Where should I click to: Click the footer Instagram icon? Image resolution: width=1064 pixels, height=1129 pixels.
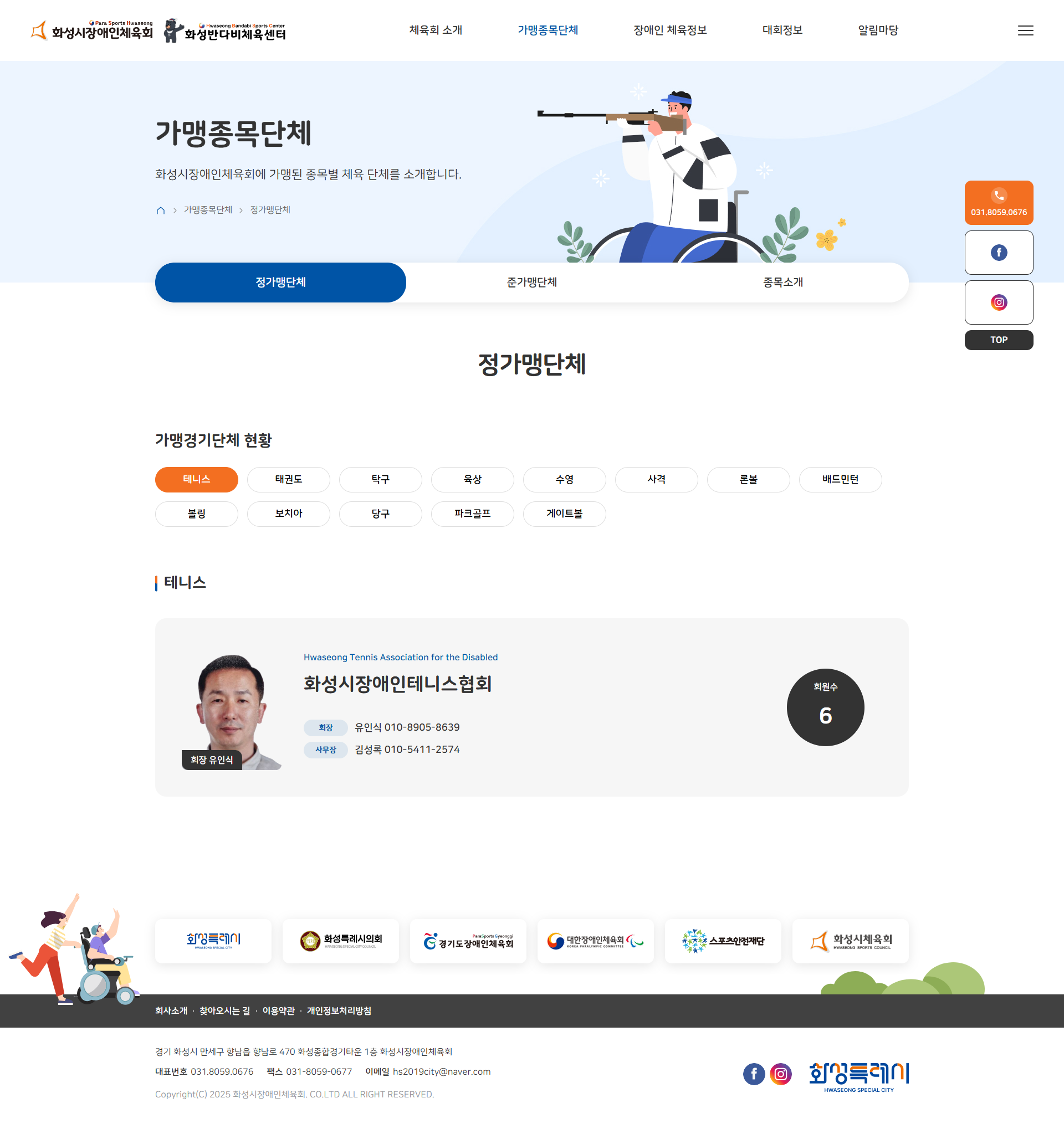pos(780,1074)
